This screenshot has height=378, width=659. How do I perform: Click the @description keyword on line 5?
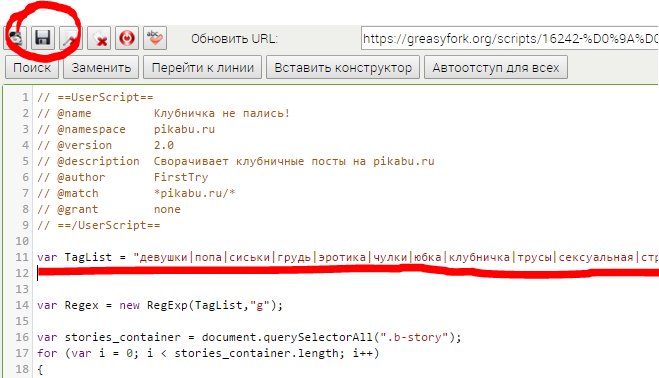(x=98, y=161)
